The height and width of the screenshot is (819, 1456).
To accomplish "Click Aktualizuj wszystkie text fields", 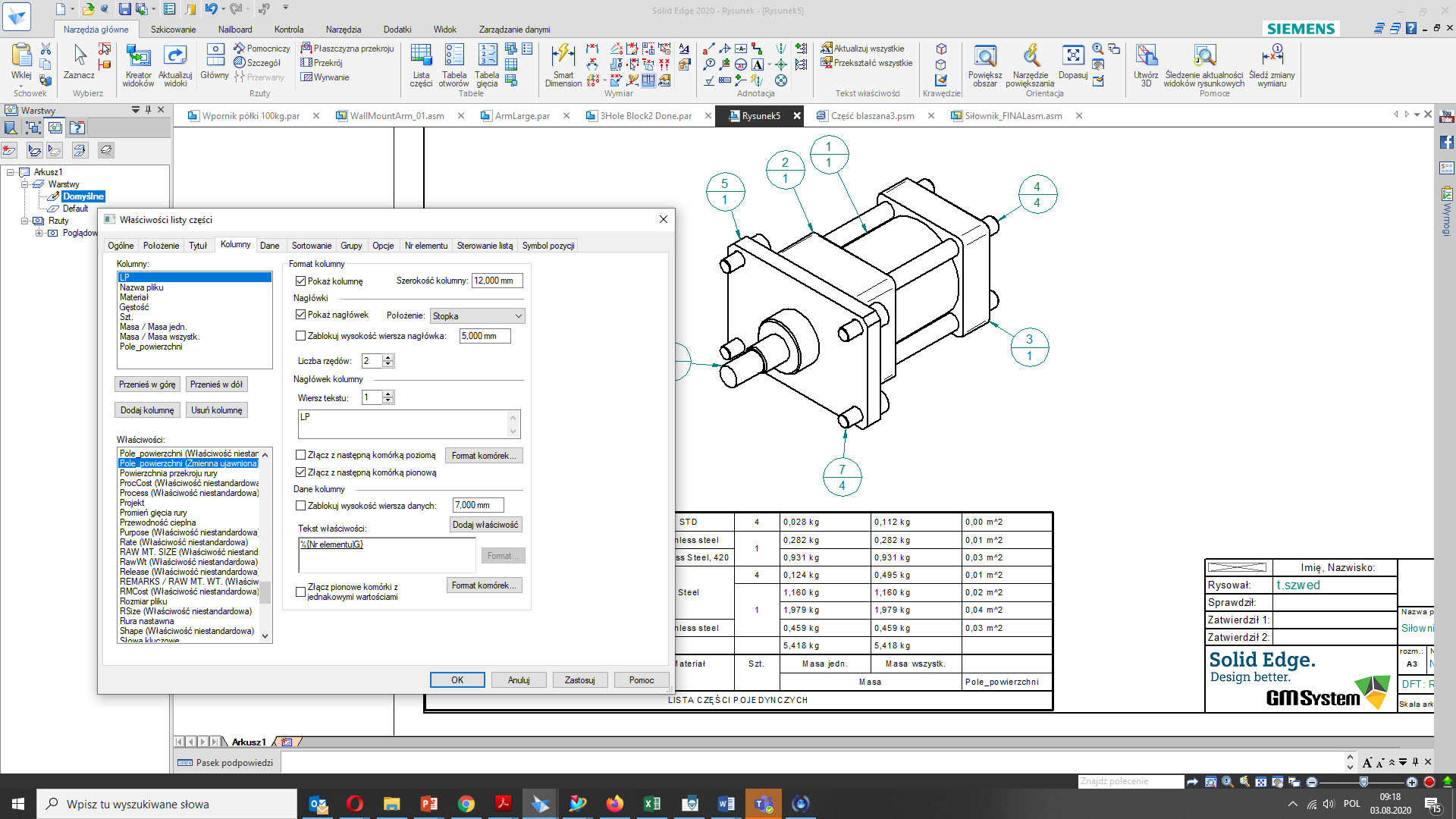I will point(862,49).
